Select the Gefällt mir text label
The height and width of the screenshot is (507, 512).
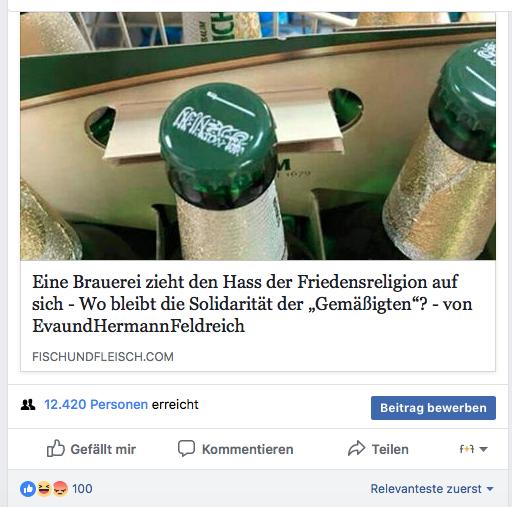(x=103, y=449)
